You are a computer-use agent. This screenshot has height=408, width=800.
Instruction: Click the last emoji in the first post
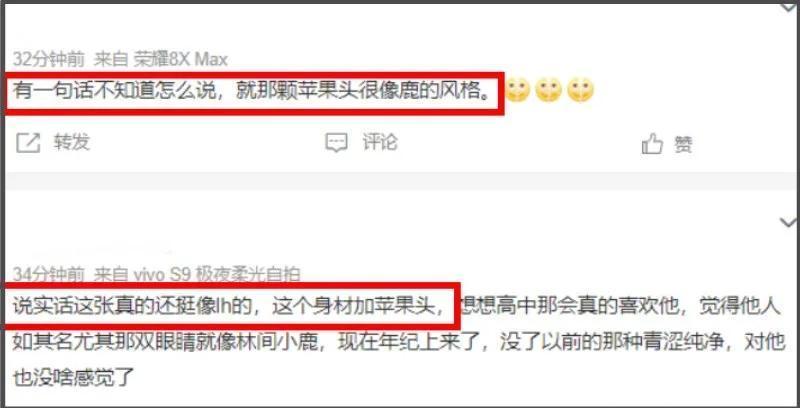click(581, 90)
